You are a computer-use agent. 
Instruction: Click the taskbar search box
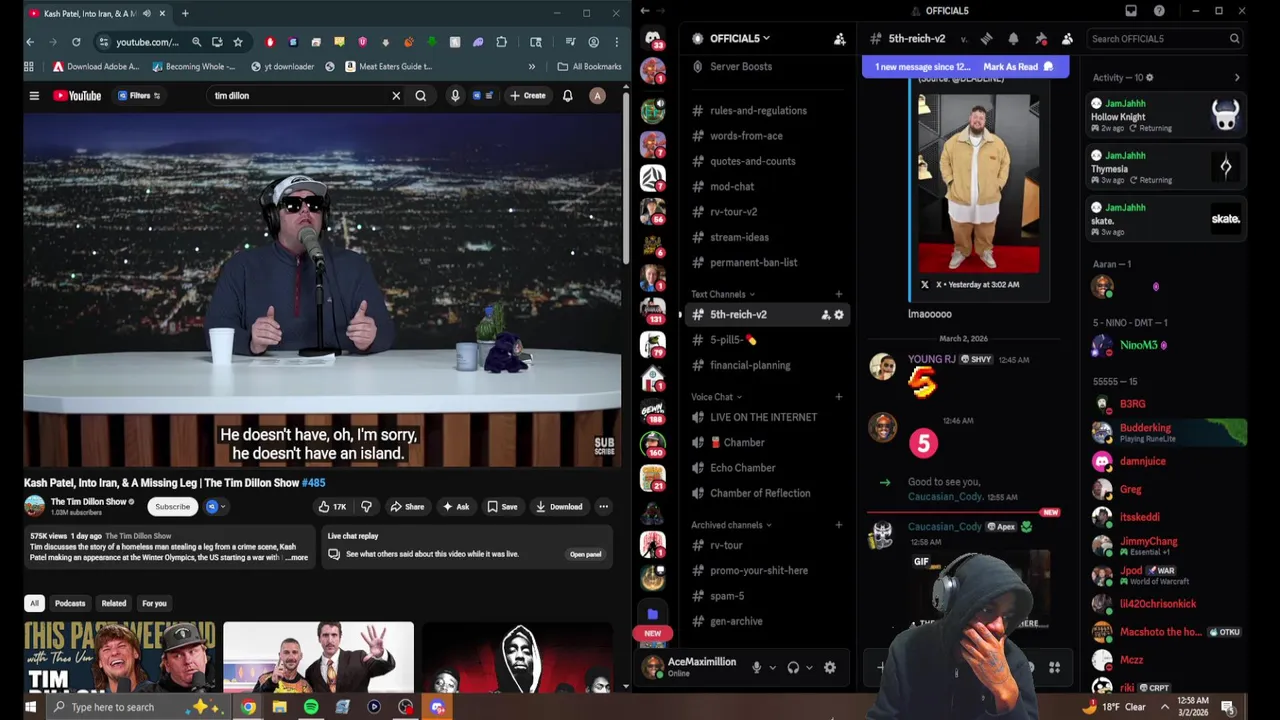[140, 707]
